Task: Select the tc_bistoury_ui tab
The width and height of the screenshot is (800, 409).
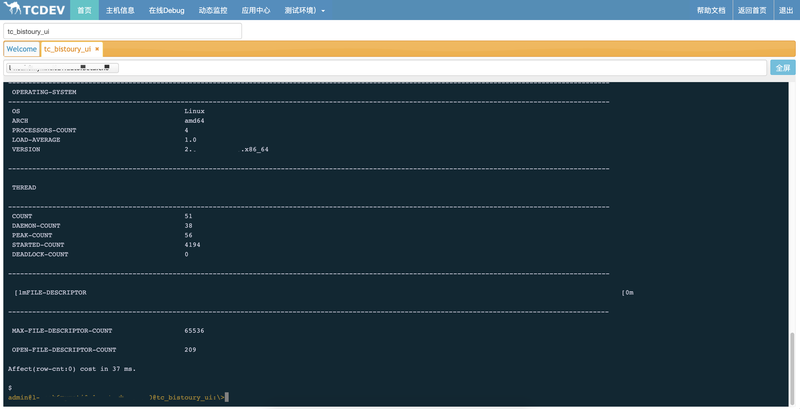Action: point(67,49)
